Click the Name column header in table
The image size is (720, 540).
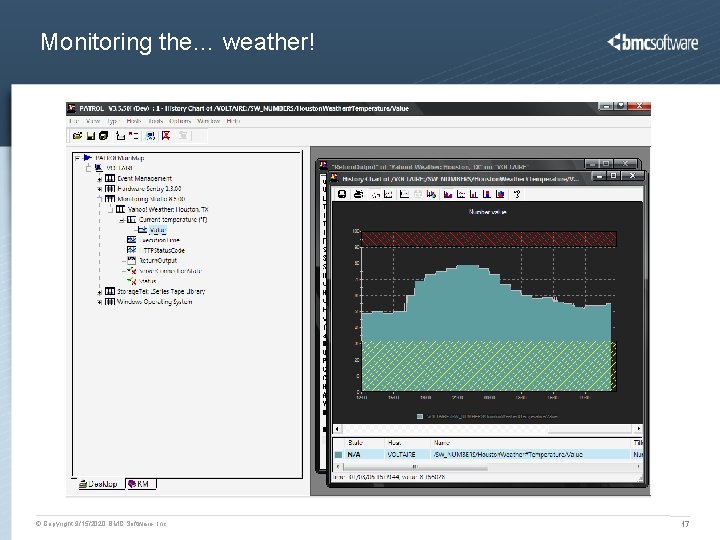[530, 443]
